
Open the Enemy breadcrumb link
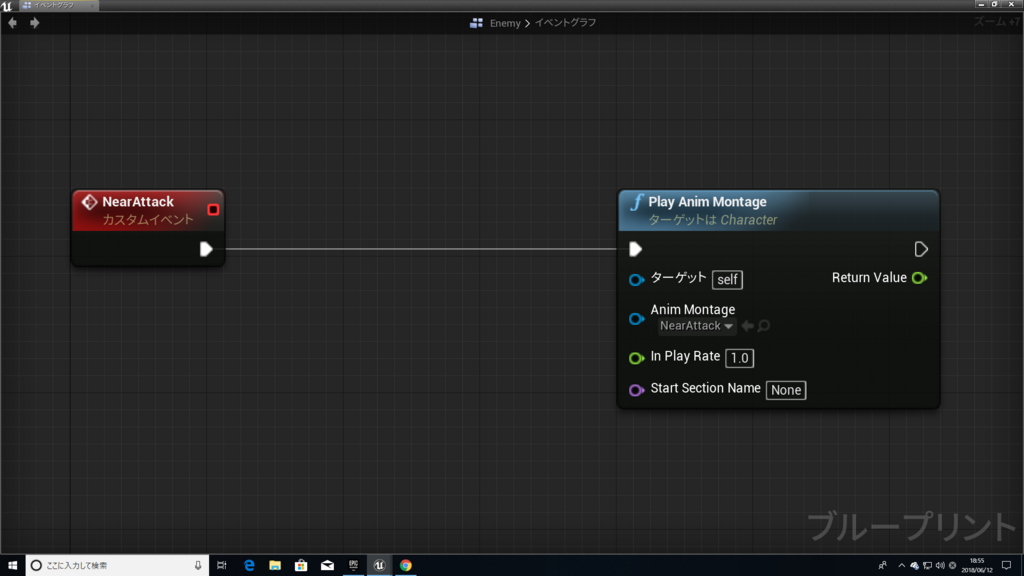[x=505, y=23]
